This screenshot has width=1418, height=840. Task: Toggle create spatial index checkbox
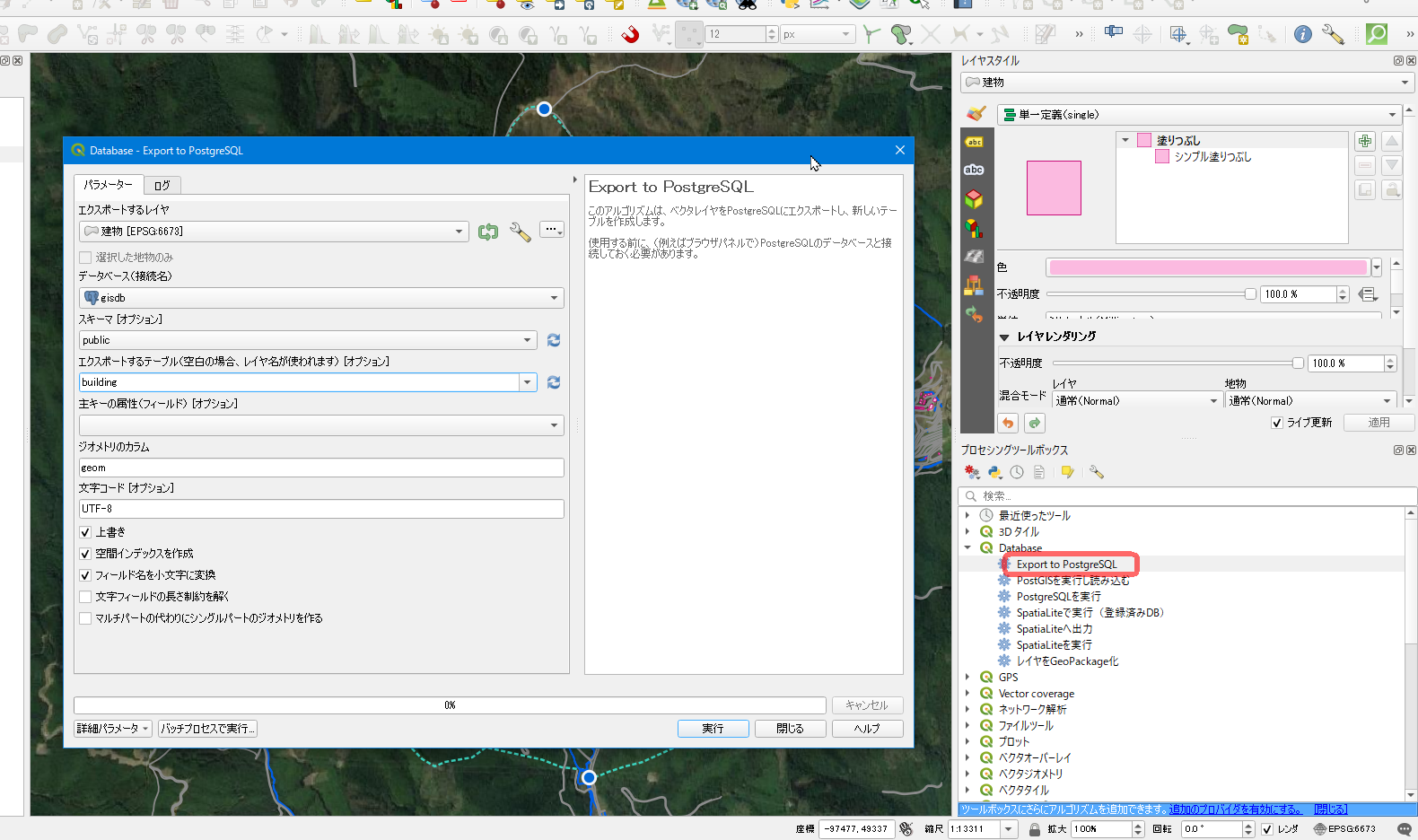[85, 554]
